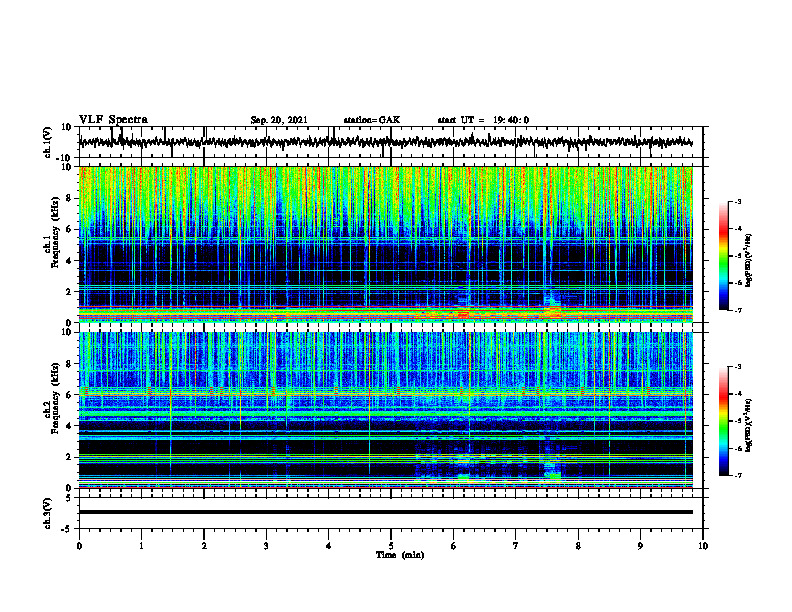Click the "-3" label on ch.1 color scale
Image resolution: width=792 pixels, height=612 pixels.
737,201
